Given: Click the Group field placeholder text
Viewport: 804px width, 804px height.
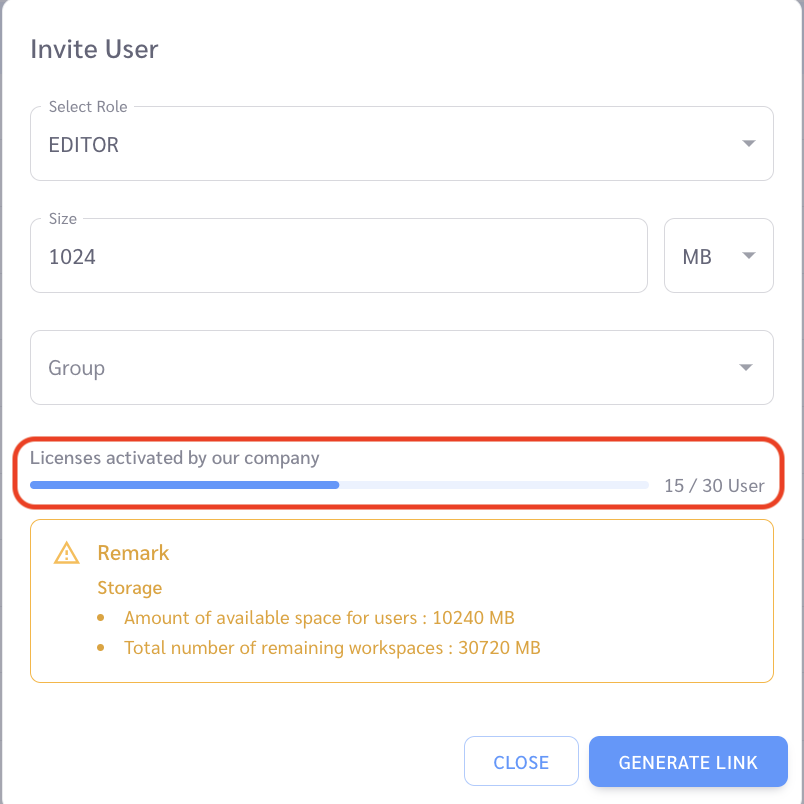Looking at the screenshot, I should click(x=76, y=368).
